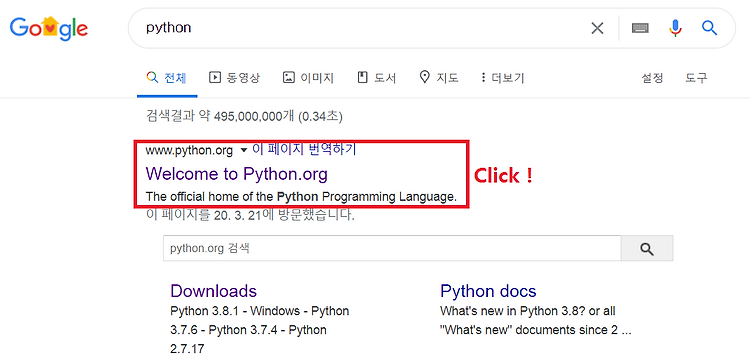Open the on-screen keyboard icon

click(x=640, y=28)
